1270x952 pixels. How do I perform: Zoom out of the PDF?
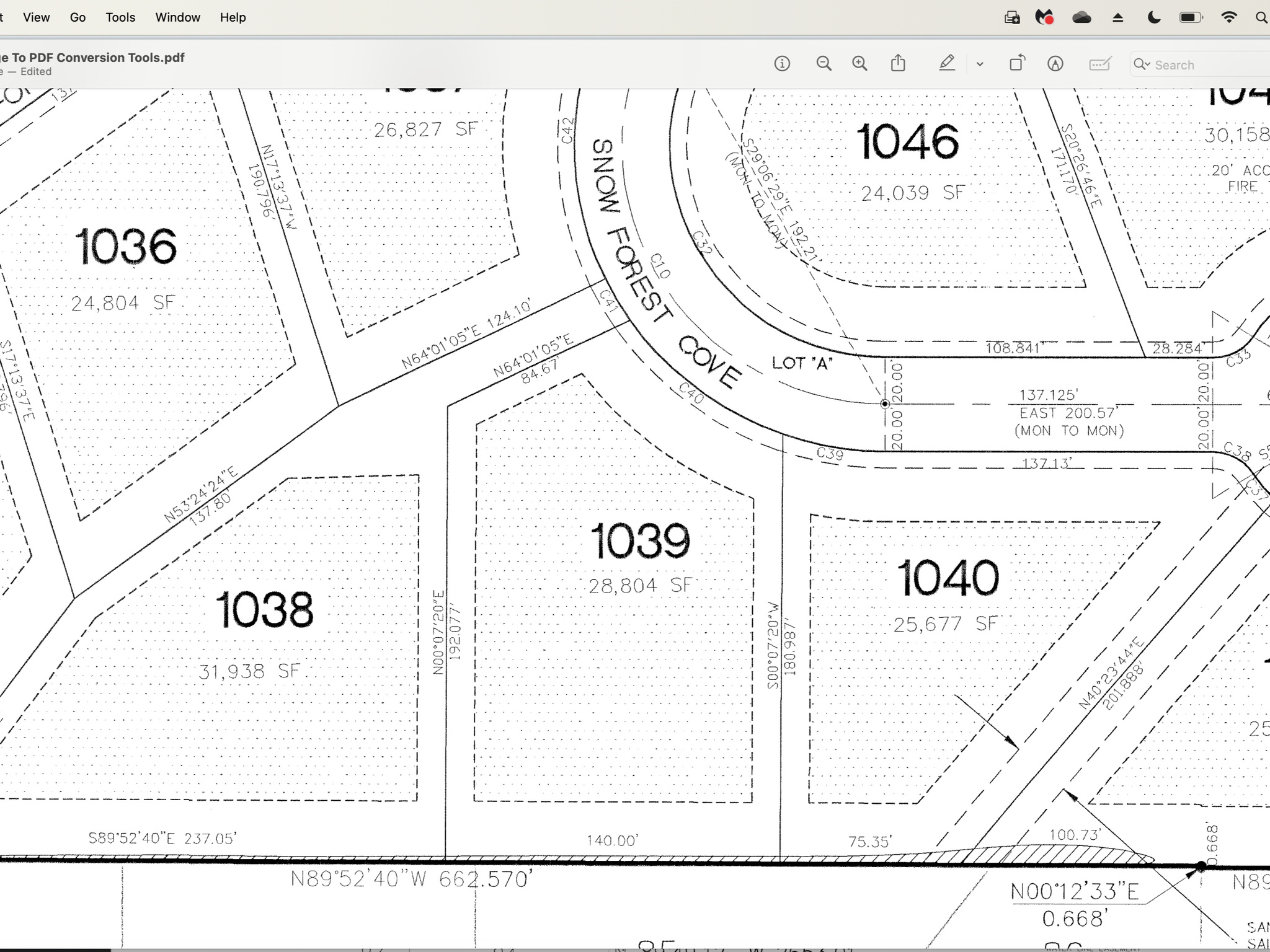[x=824, y=63]
